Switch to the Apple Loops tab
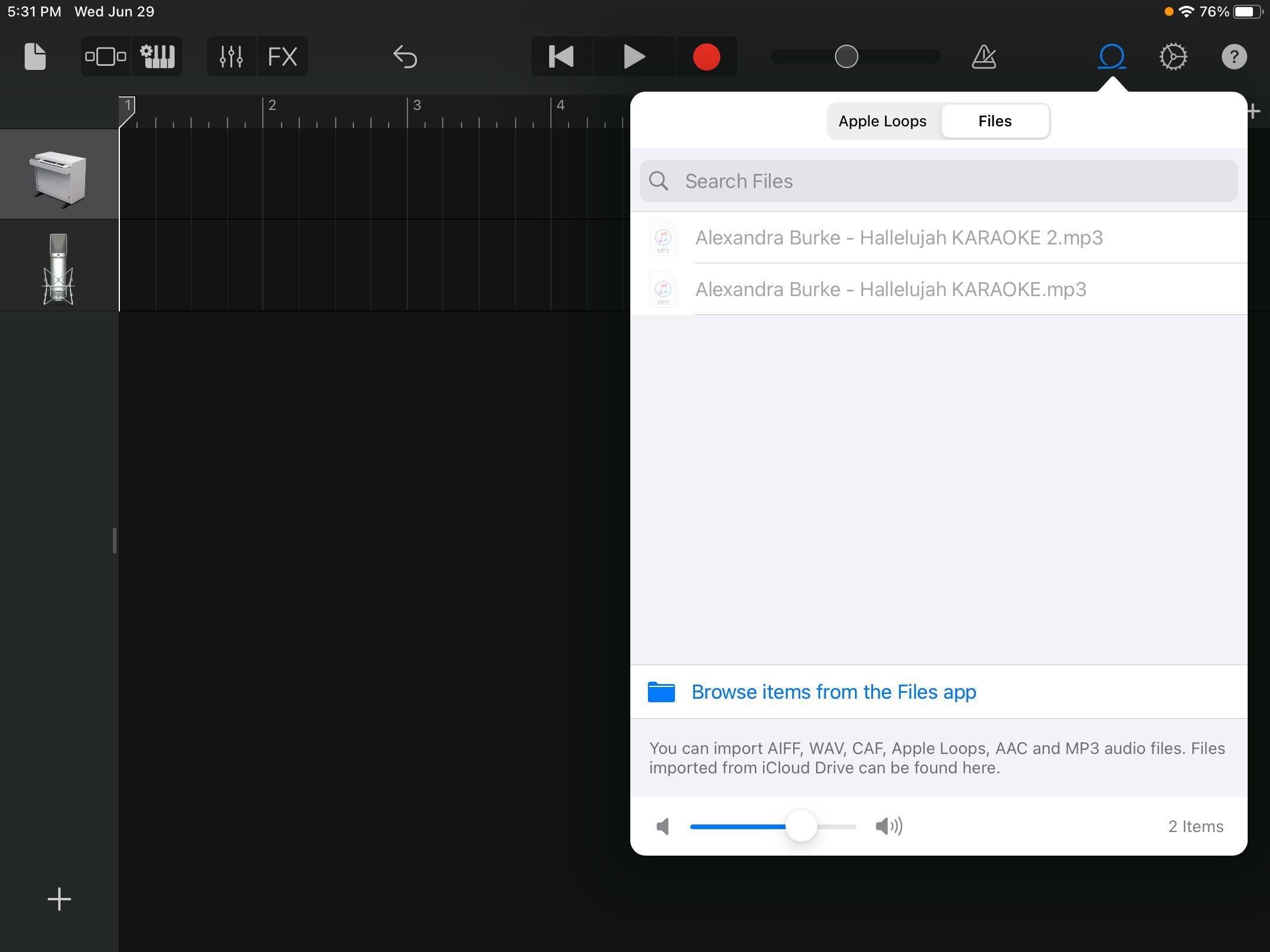 (882, 121)
